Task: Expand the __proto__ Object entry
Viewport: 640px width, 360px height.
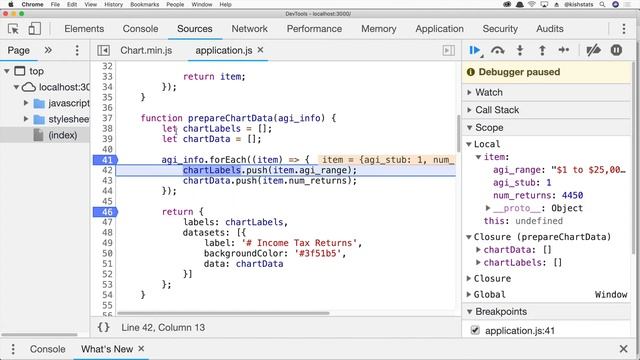Action: [x=487, y=208]
